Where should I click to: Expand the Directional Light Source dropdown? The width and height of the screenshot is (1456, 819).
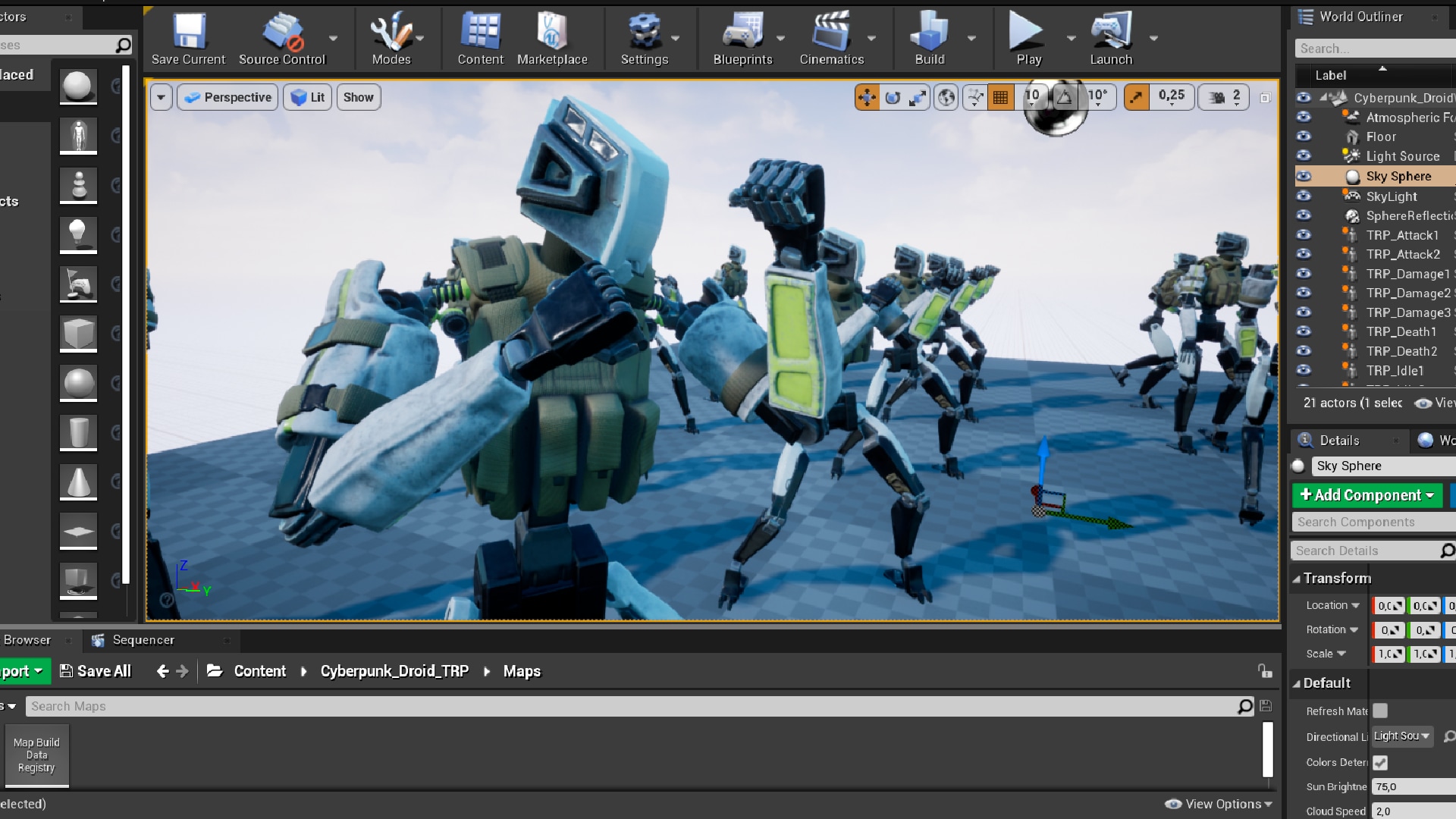click(x=1401, y=736)
